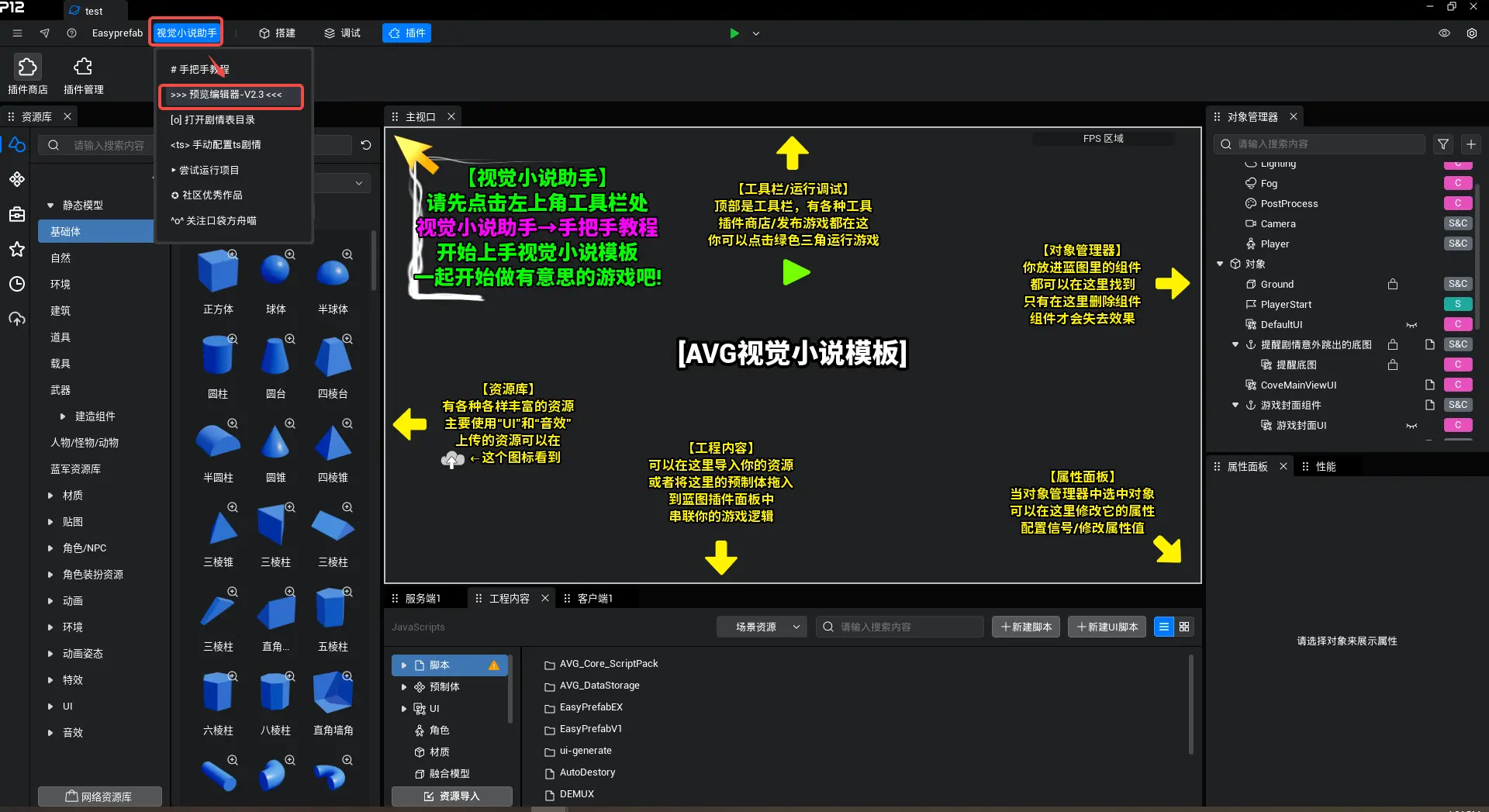Open the cloud upload sidebar icon
This screenshot has width=1489, height=812.
17,319
